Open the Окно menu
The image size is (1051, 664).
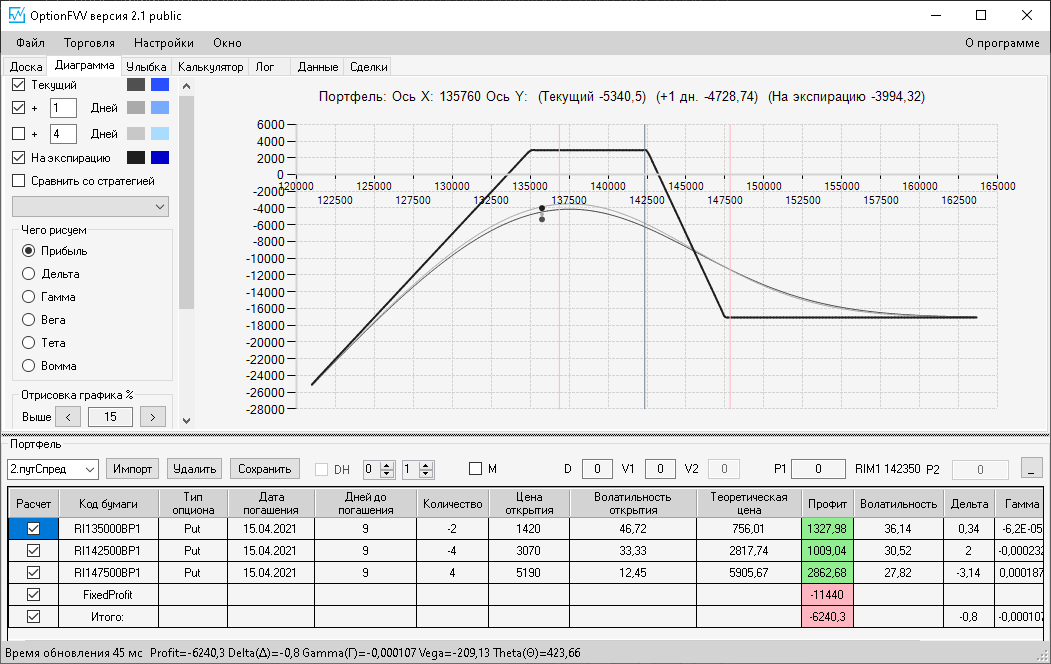[x=227, y=43]
